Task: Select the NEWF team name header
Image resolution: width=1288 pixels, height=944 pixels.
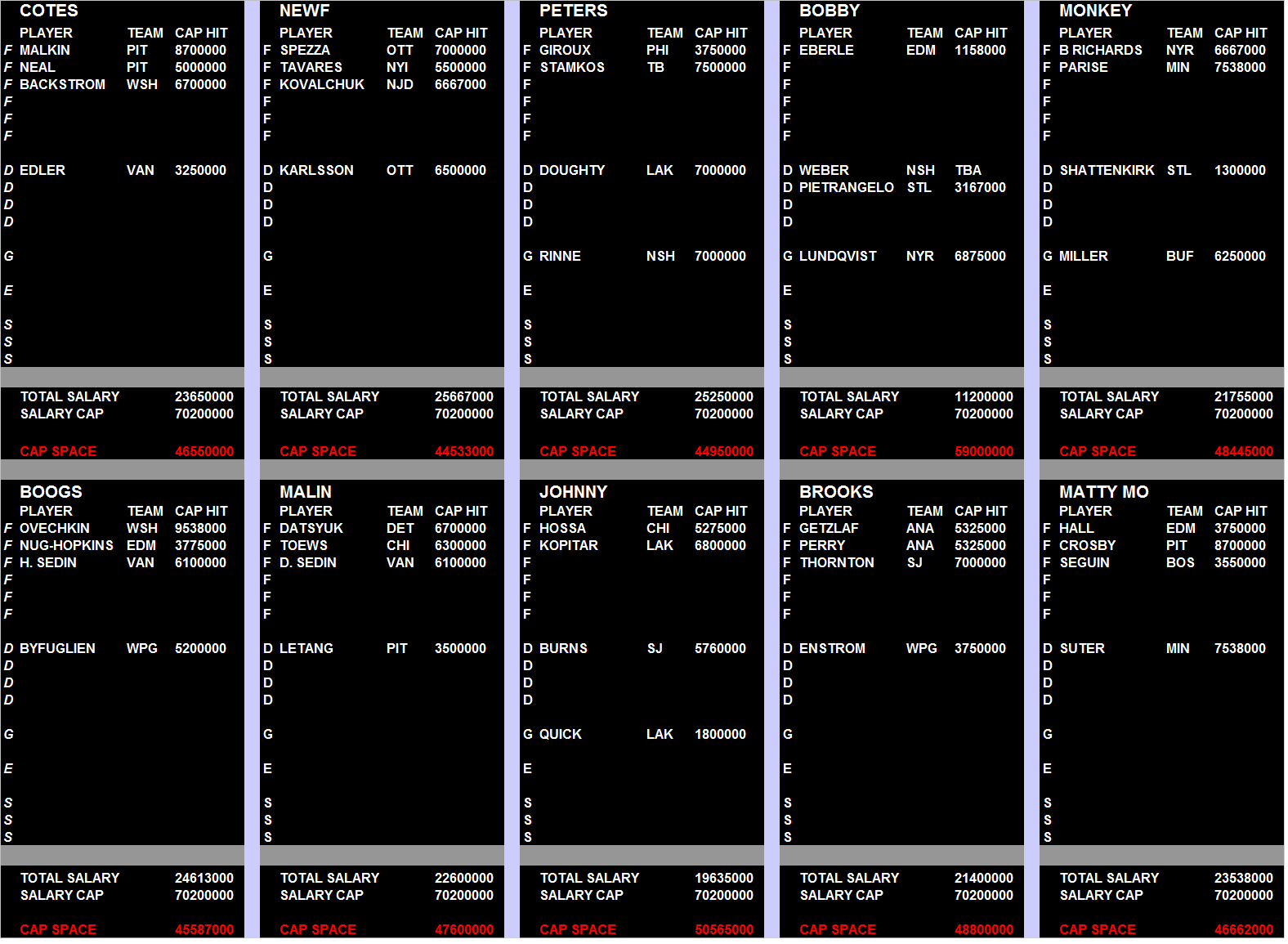Action: [305, 11]
